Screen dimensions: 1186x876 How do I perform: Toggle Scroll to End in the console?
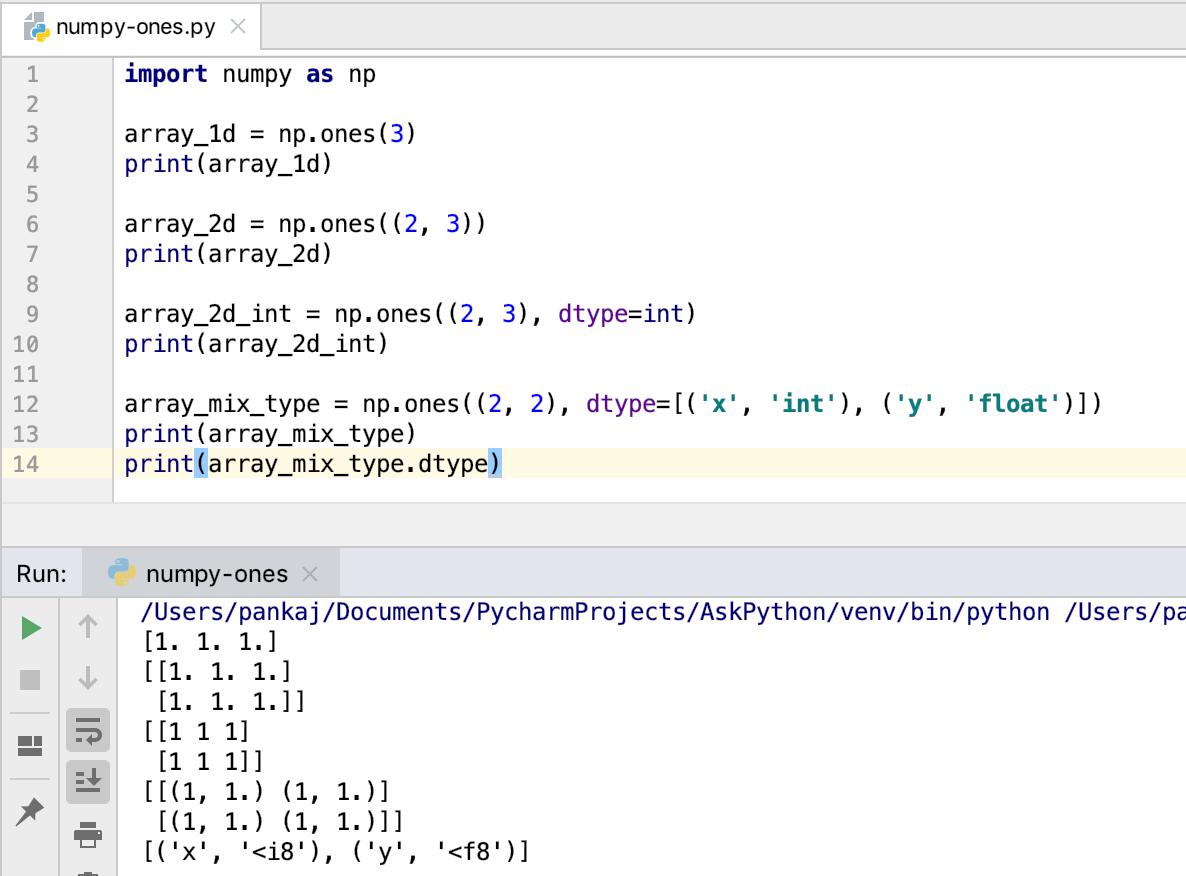pyautogui.click(x=86, y=782)
